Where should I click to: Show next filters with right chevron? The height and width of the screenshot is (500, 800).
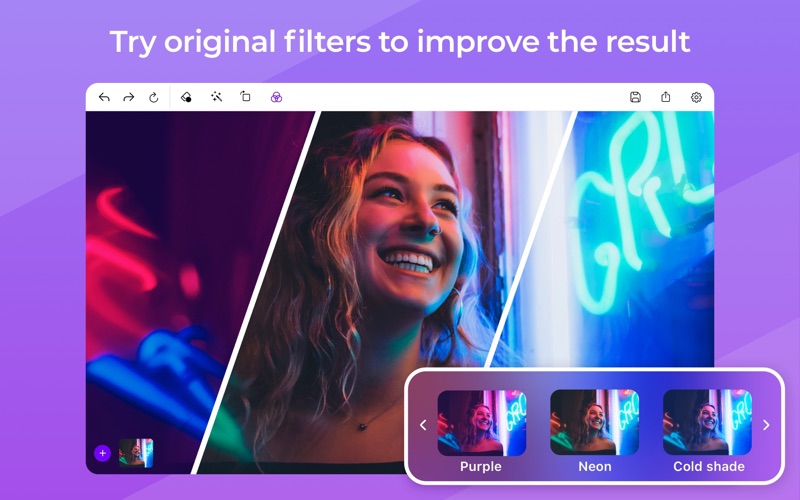click(x=766, y=425)
